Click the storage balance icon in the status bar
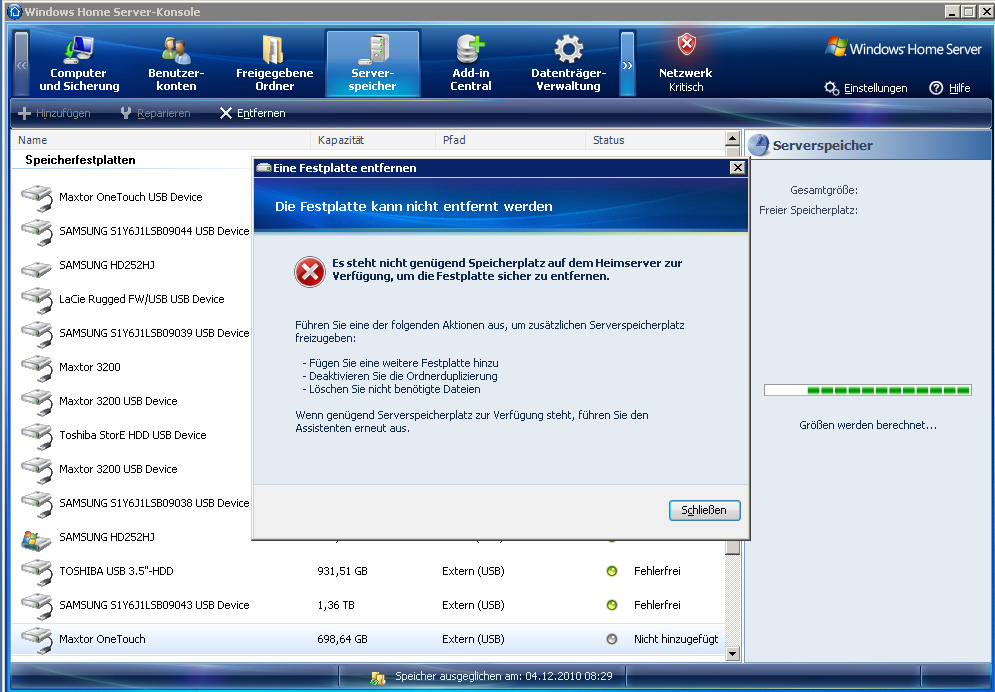 (378, 677)
